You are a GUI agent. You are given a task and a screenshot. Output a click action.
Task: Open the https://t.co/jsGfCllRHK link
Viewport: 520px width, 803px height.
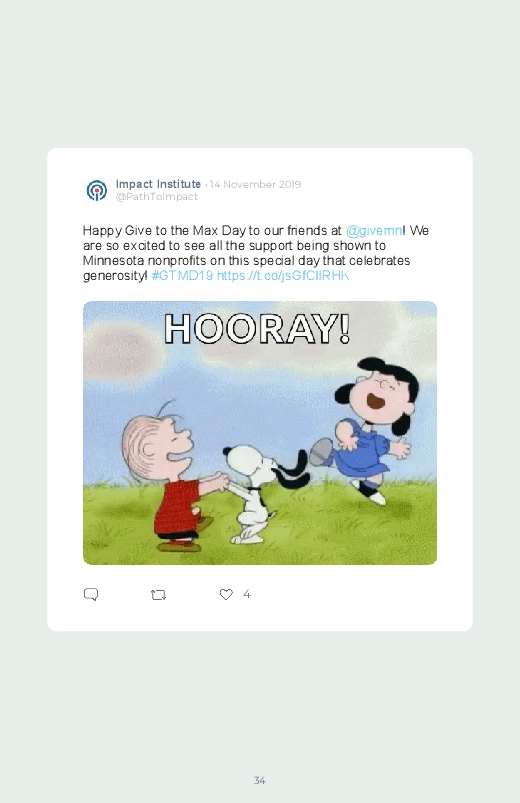283,276
